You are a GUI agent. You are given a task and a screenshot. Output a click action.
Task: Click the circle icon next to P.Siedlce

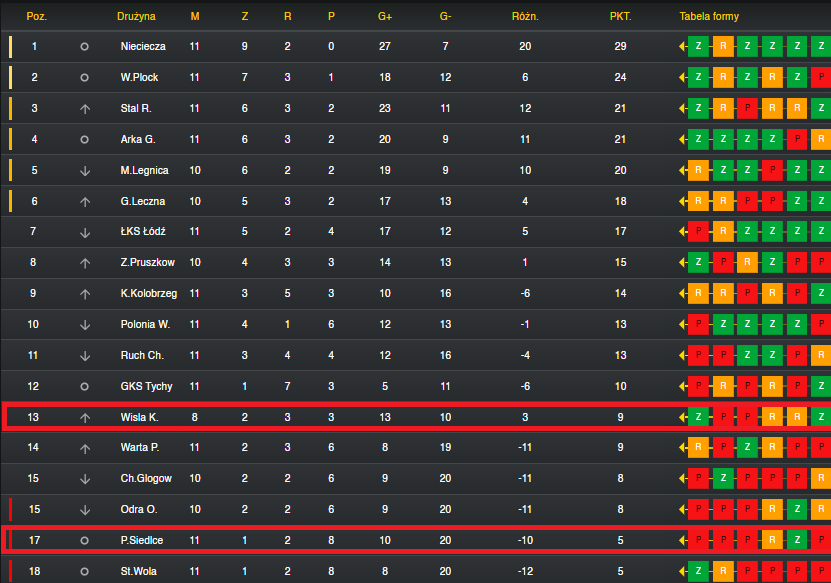pos(84,541)
